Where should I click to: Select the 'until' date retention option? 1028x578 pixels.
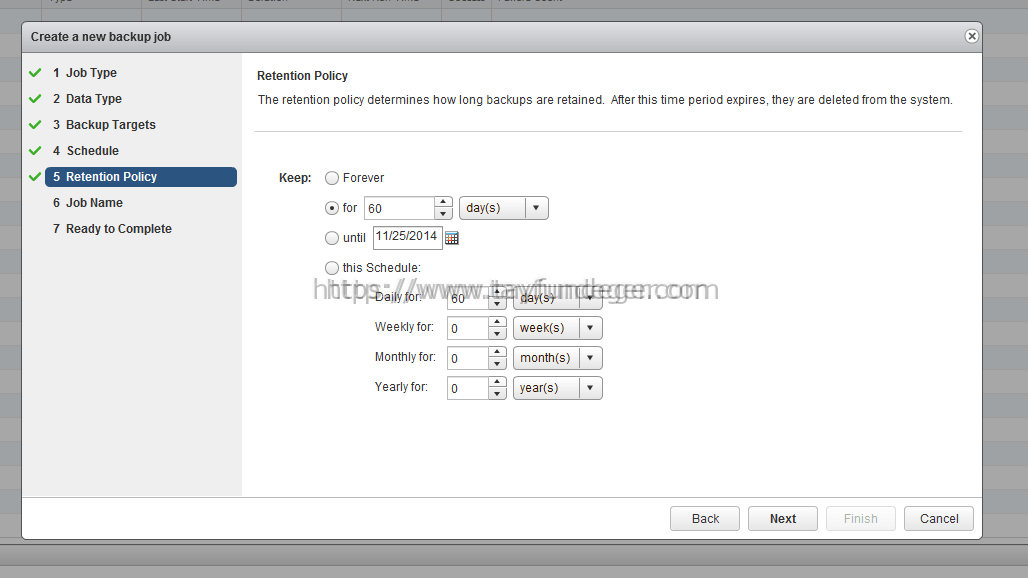(x=332, y=238)
